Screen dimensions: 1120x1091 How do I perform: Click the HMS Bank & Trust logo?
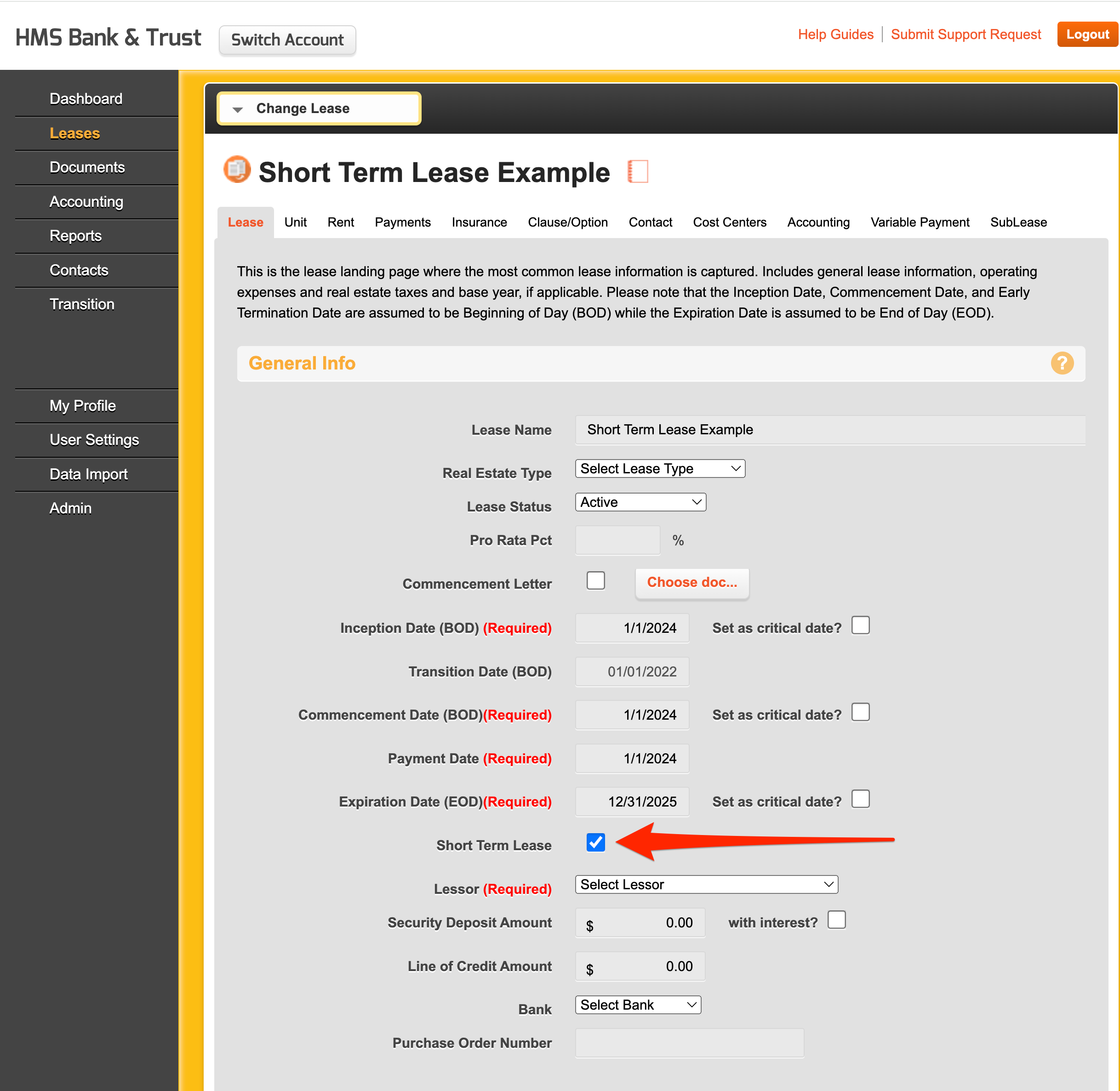(109, 38)
